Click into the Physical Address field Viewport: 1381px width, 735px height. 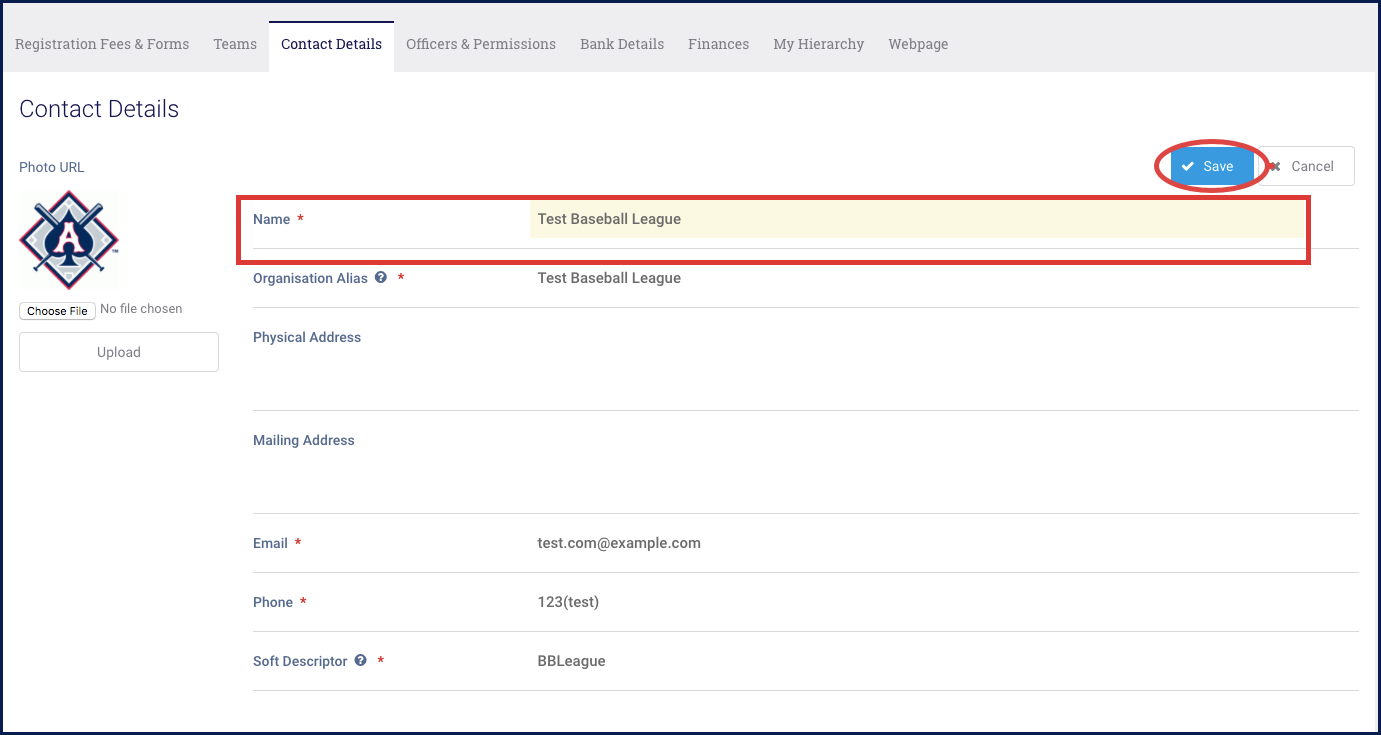point(943,359)
